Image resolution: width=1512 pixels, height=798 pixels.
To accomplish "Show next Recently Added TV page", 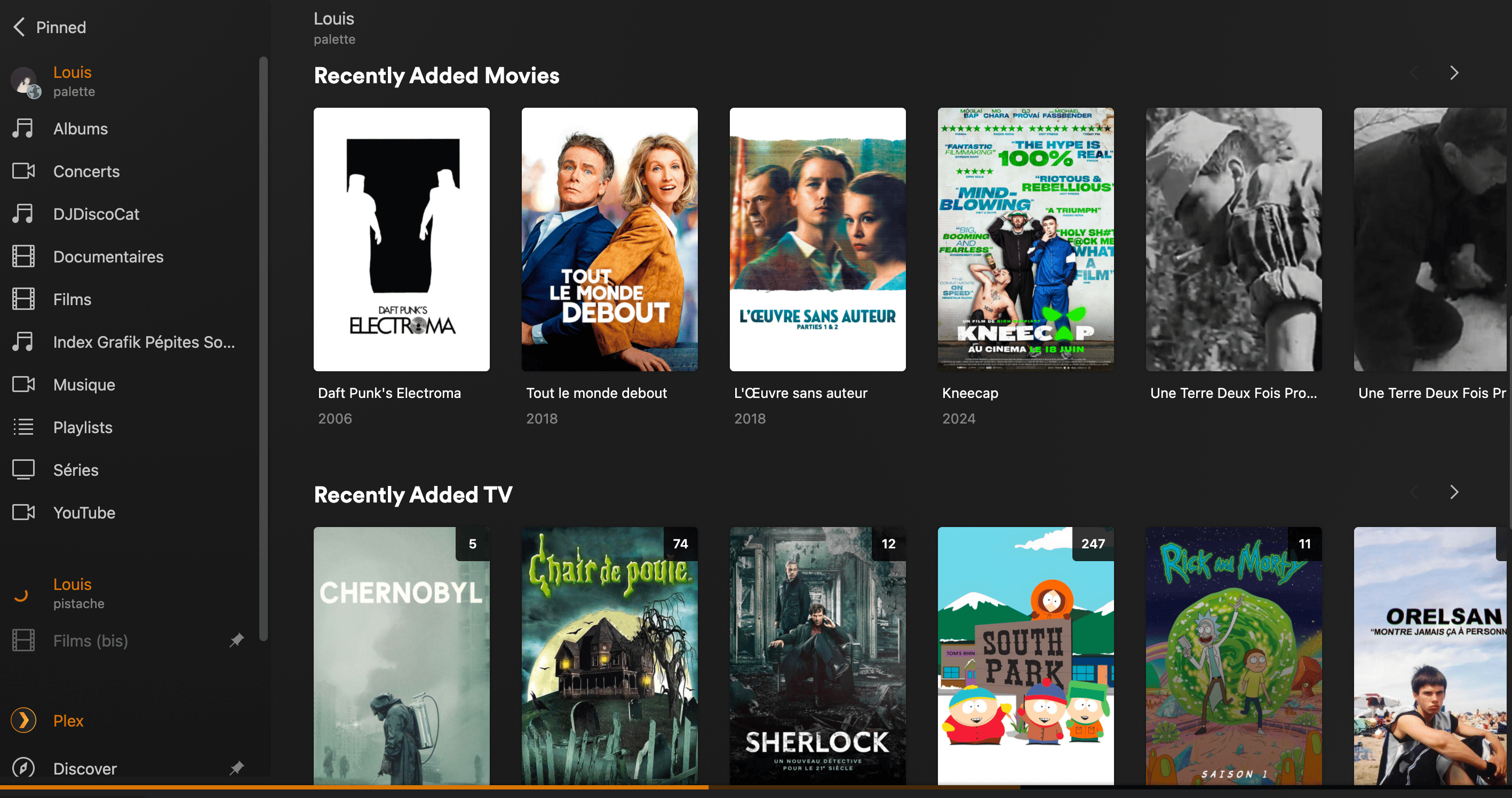I will pyautogui.click(x=1454, y=492).
